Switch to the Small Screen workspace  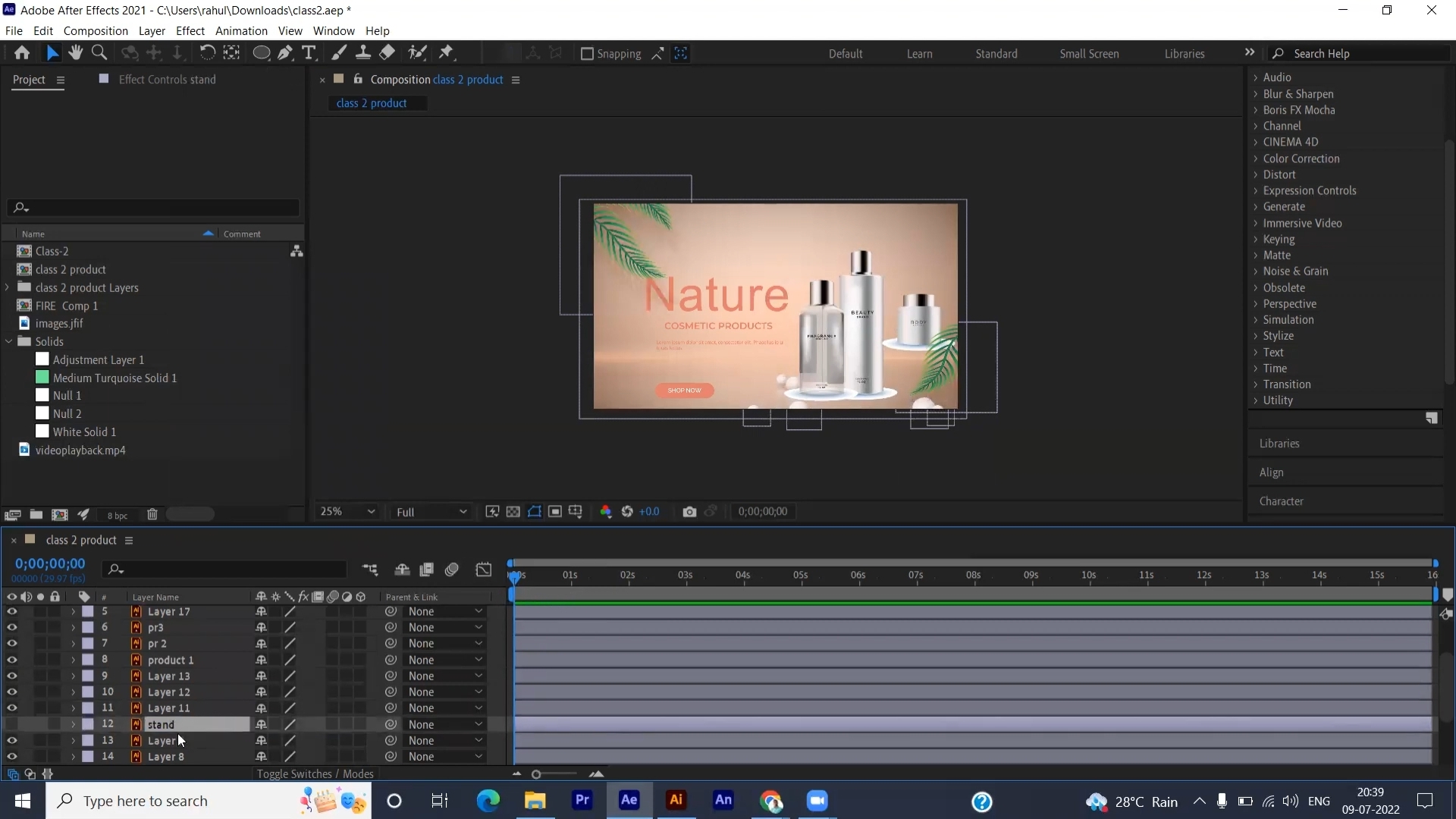click(x=1089, y=54)
